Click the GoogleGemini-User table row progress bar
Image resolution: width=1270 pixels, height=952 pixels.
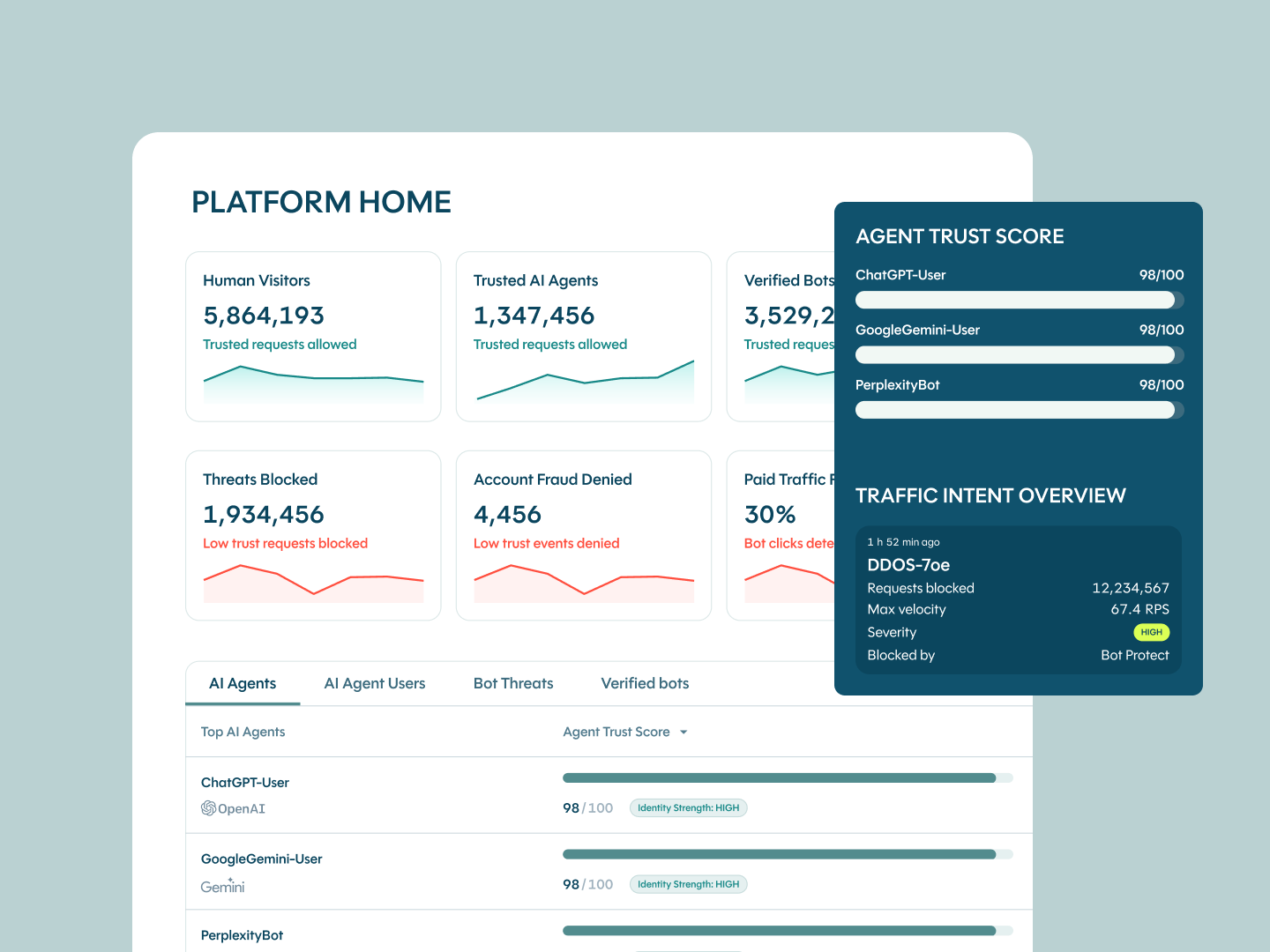click(x=788, y=854)
